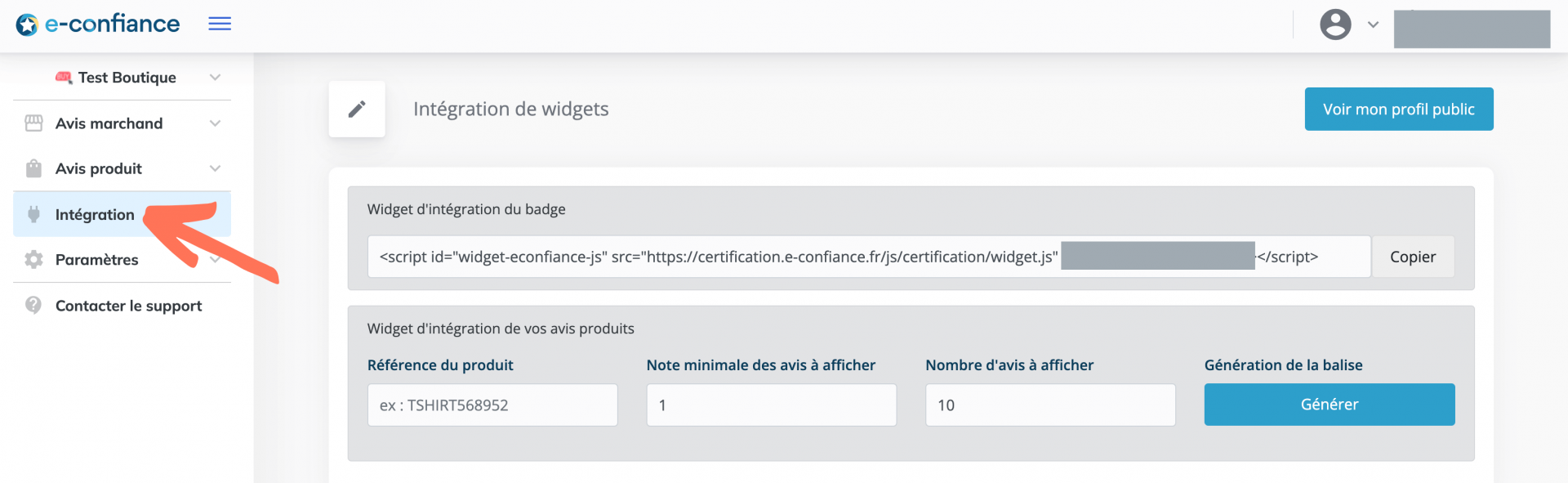Screen dimensions: 1568x483
Task: Click the Avis produit shopping bag icon
Action: click(33, 168)
